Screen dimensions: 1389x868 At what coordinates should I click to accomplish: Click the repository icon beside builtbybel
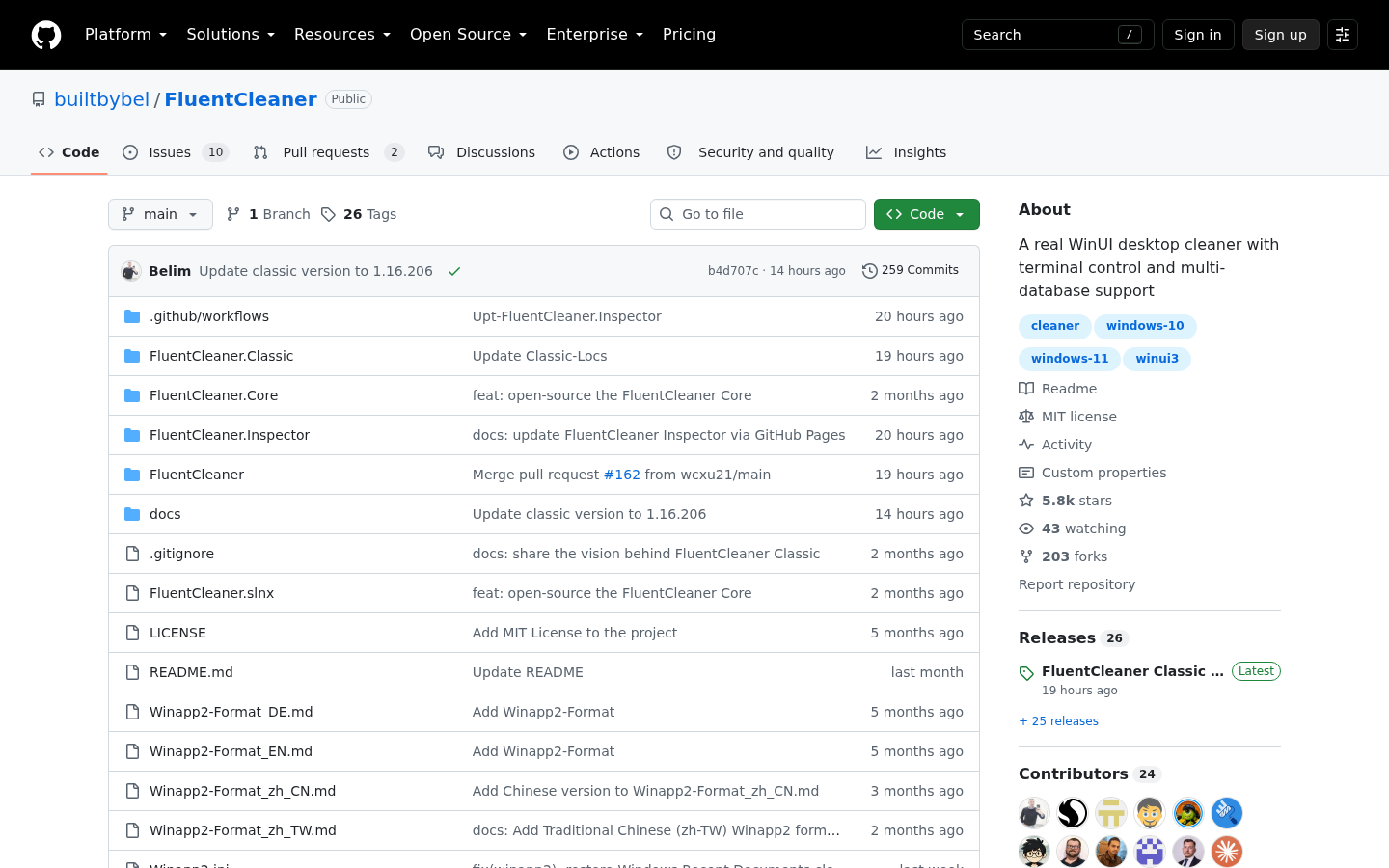(39, 99)
